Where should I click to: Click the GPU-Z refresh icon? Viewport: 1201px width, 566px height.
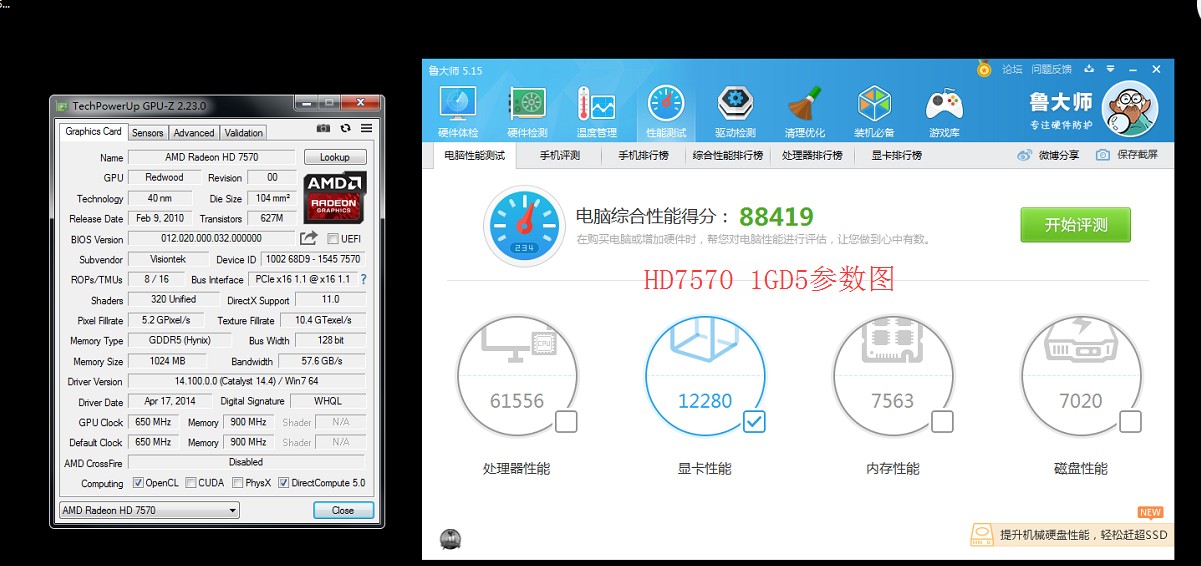point(345,128)
